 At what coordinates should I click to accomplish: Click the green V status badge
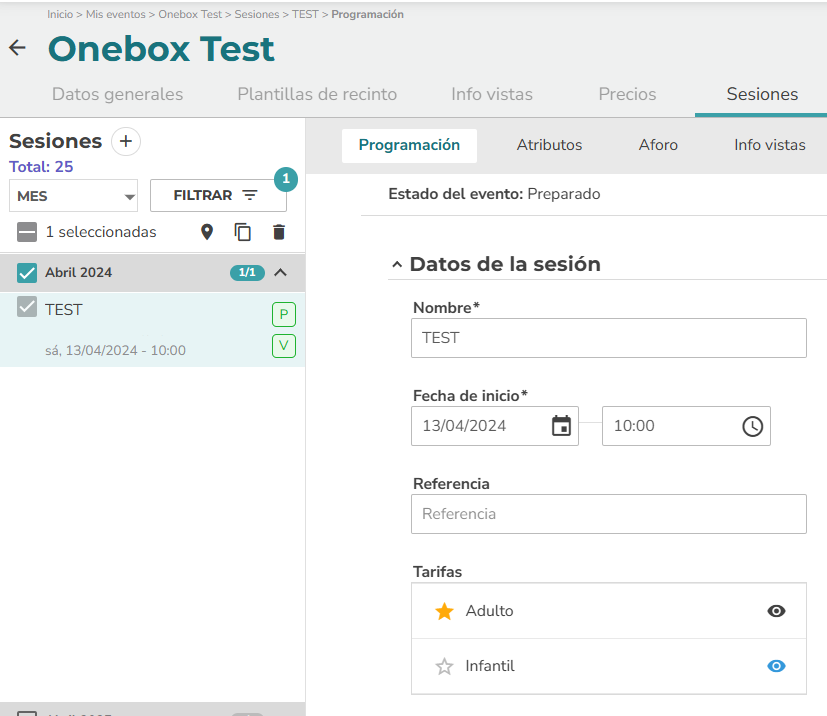tap(284, 346)
